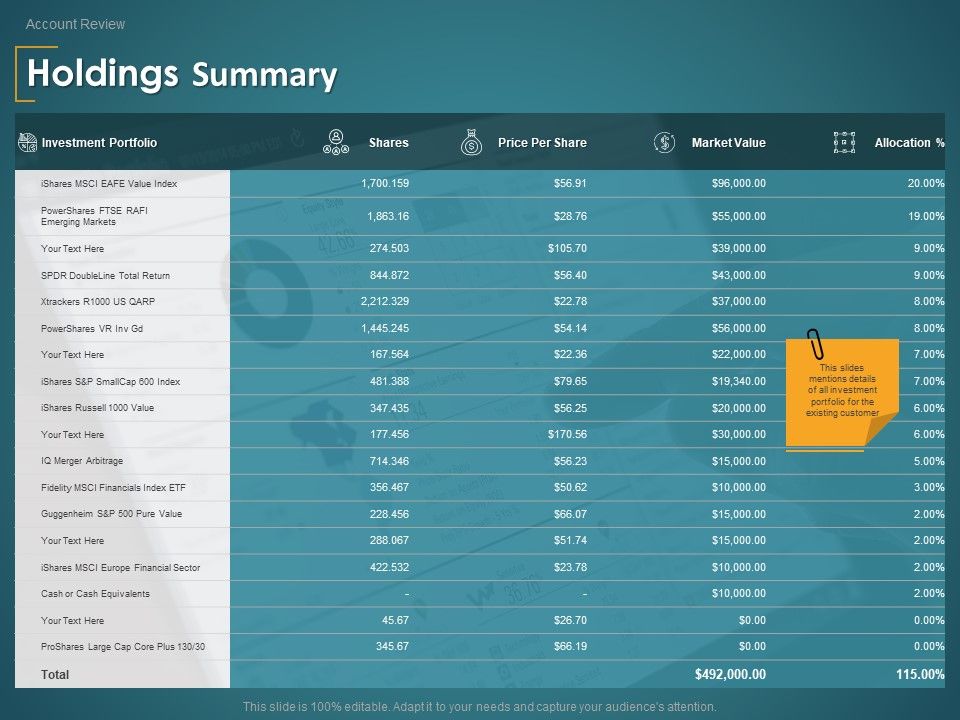
Task: Click the iShares MSCI EAFE Value Index row label
Action: 109,184
